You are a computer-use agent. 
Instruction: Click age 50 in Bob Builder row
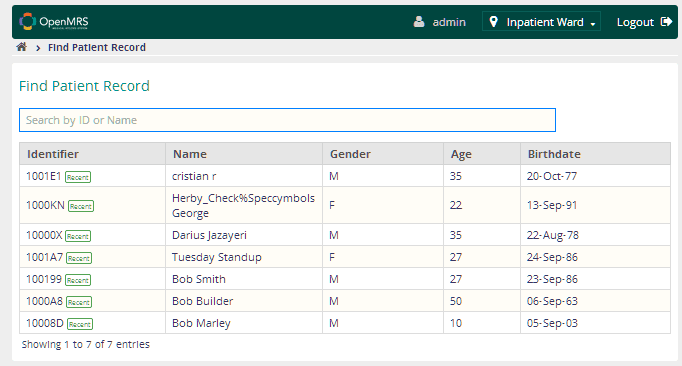coord(456,301)
